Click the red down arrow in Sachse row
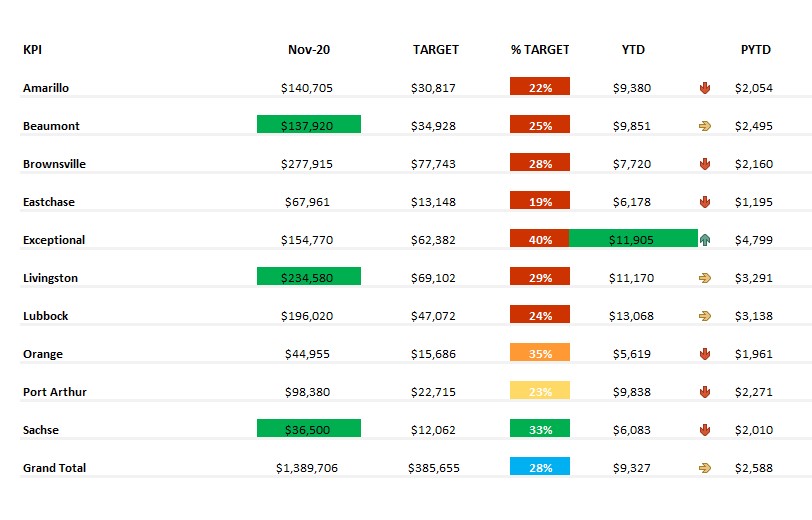 point(704,430)
